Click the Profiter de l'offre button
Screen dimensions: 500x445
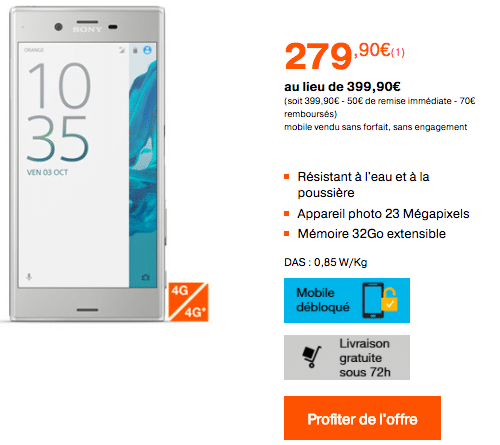click(x=362, y=418)
